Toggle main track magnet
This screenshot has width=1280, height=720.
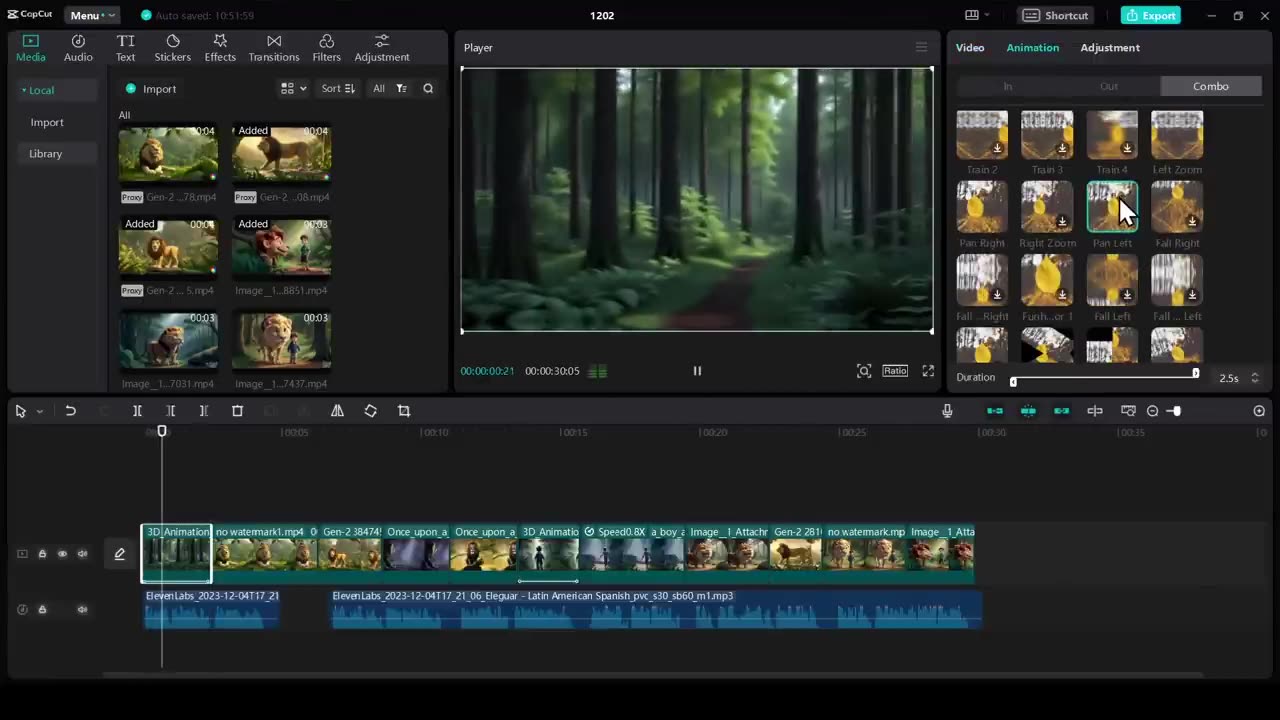[x=995, y=411]
